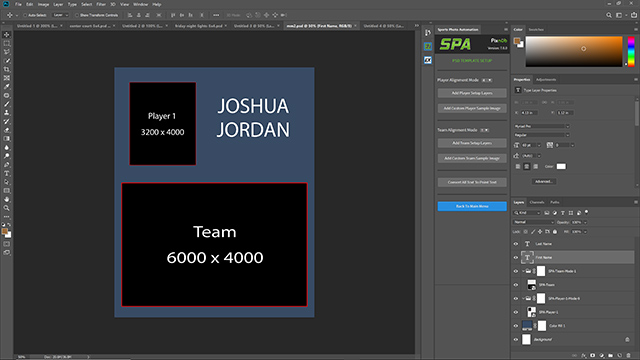
Task: Toggle visibility of Background layer
Action: coord(516,339)
